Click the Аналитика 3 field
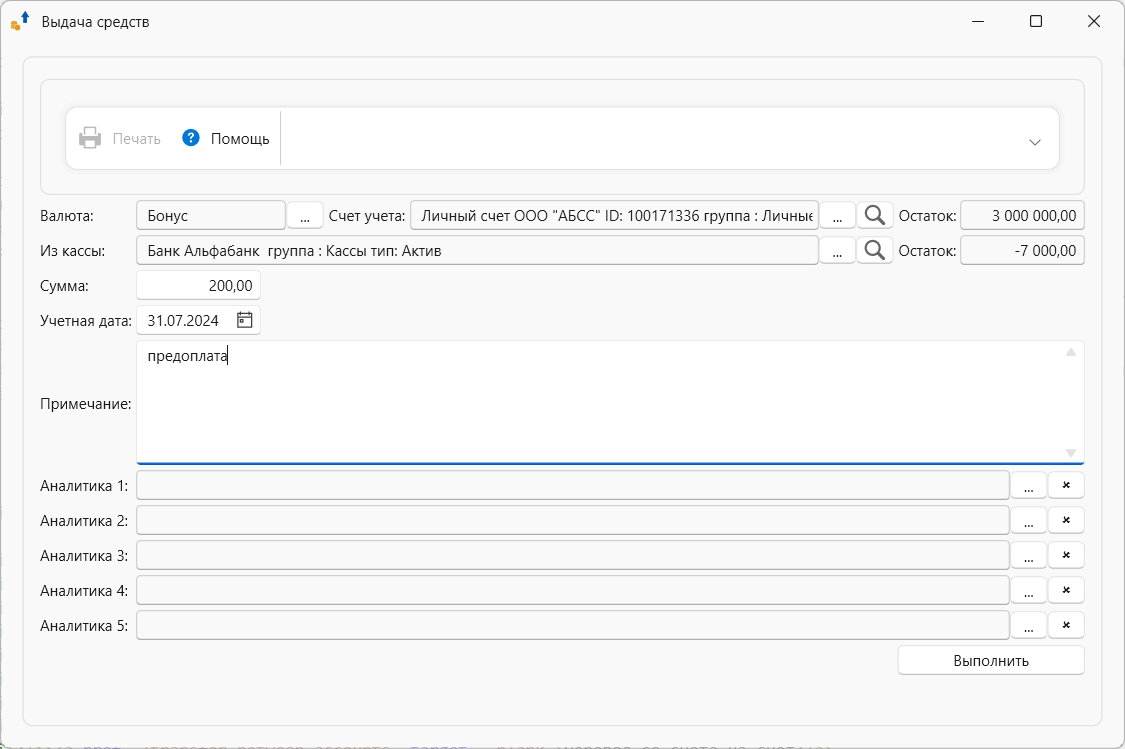Screen dimensions: 1125x749 tap(573, 555)
